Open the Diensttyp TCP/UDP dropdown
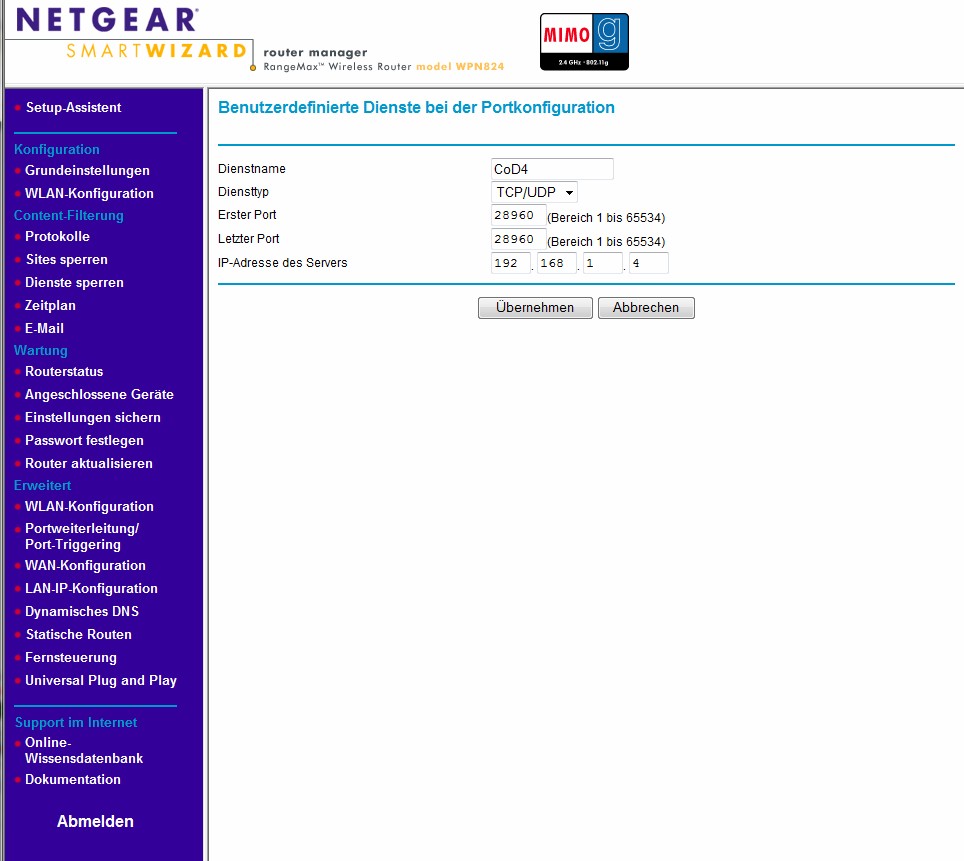The image size is (964, 861). [x=534, y=192]
